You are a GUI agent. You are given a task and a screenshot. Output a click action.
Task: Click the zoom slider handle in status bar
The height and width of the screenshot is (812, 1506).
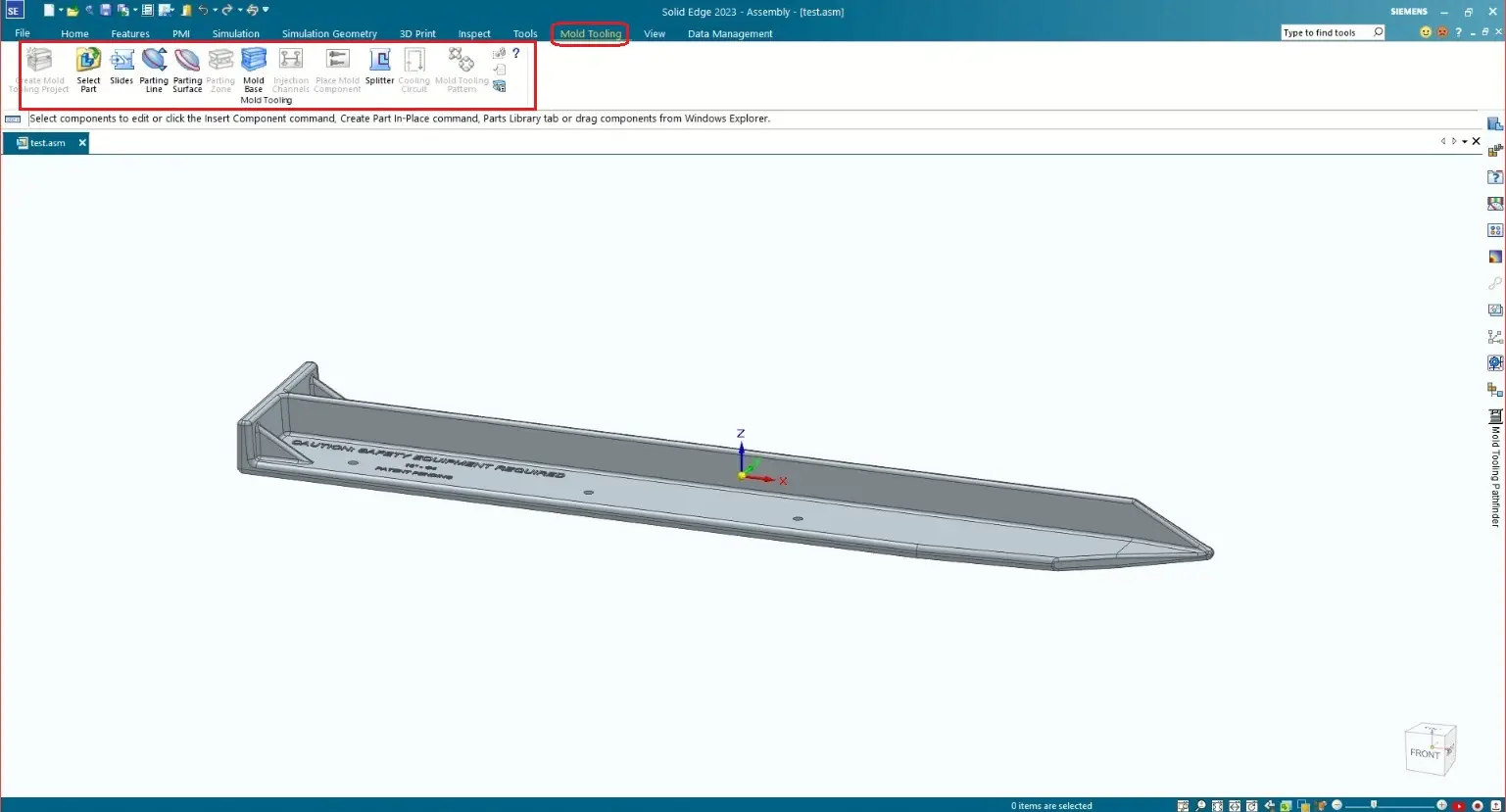pyautogui.click(x=1374, y=804)
